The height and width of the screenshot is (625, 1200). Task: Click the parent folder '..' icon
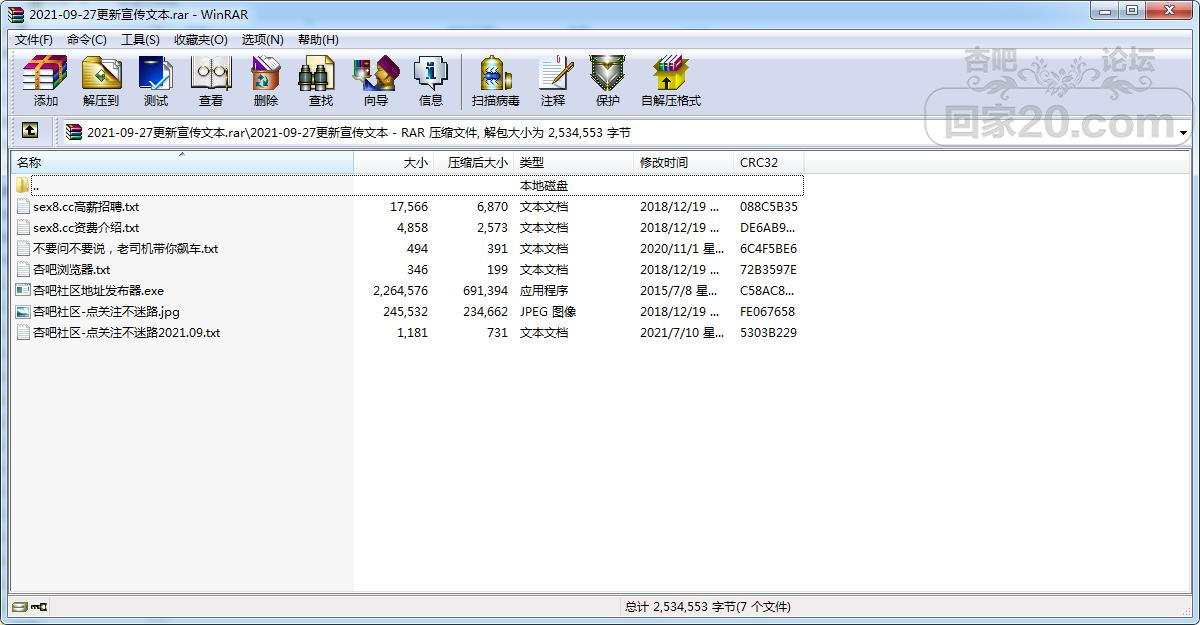pyautogui.click(x=23, y=185)
